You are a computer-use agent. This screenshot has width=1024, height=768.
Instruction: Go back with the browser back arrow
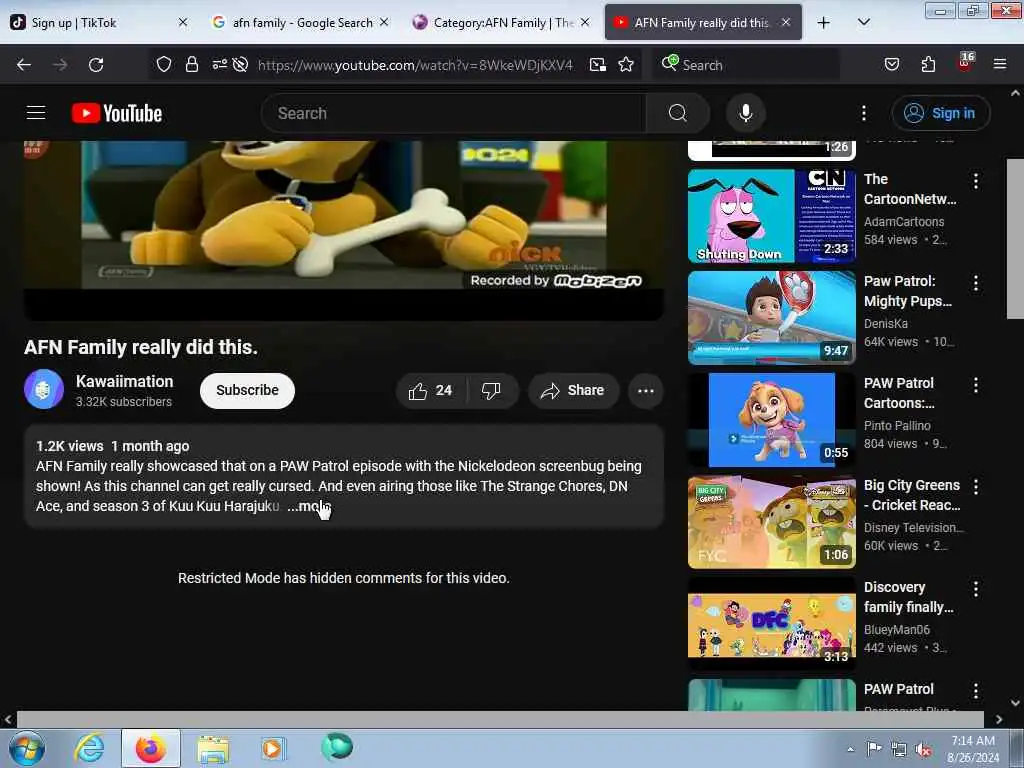[x=24, y=65]
